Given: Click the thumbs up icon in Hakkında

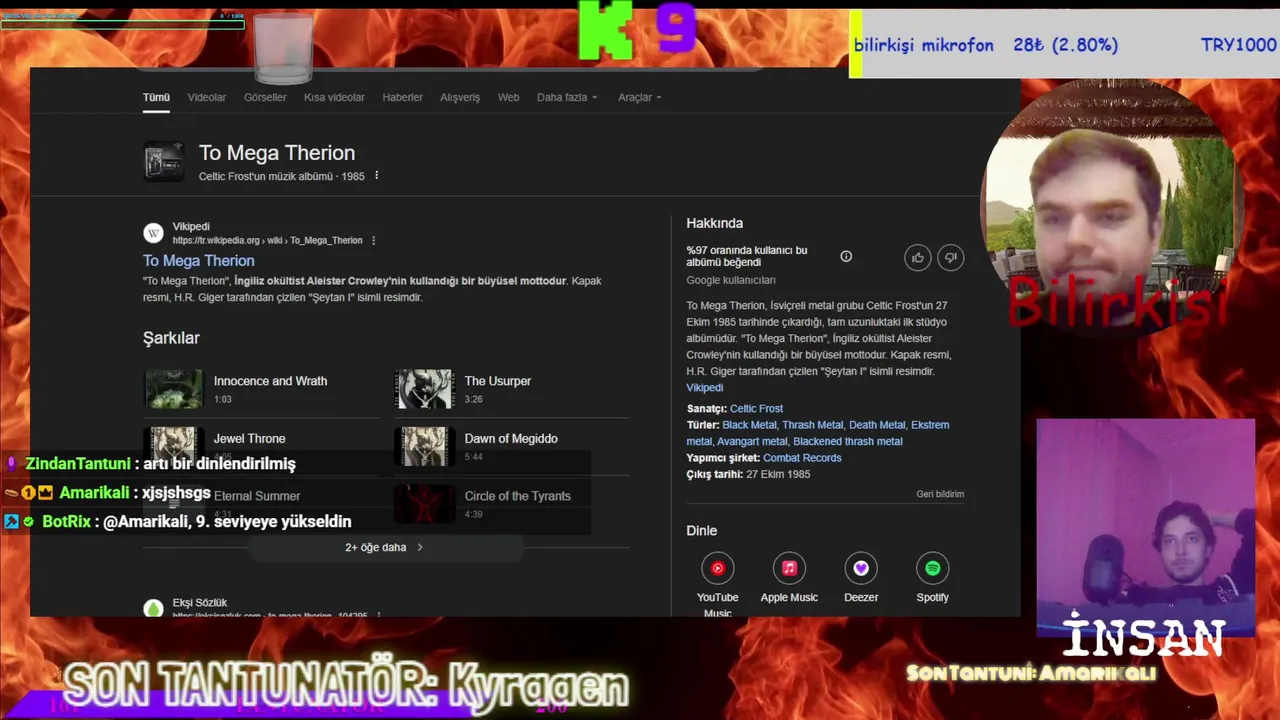Looking at the screenshot, I should (x=918, y=258).
